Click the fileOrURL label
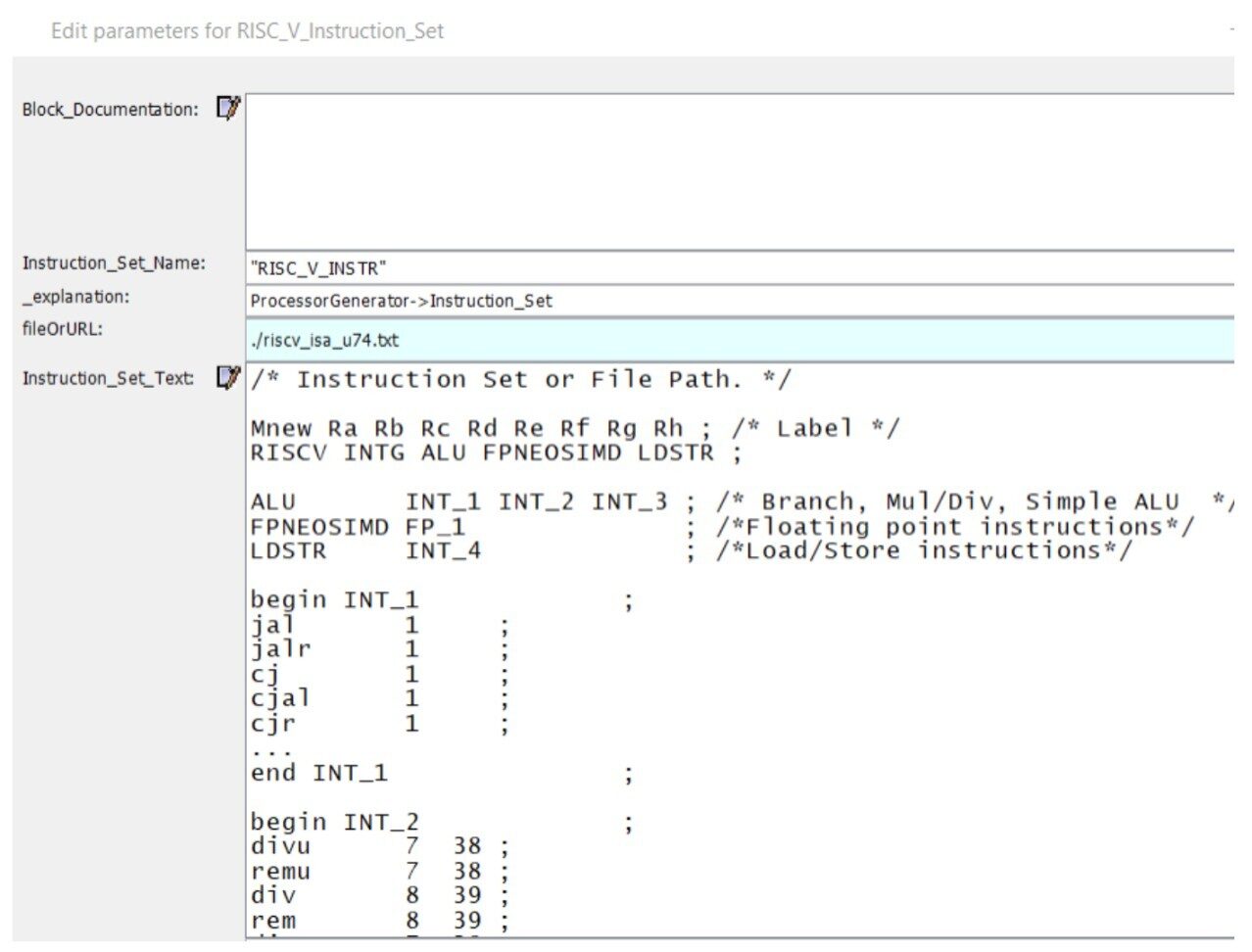 point(62,329)
